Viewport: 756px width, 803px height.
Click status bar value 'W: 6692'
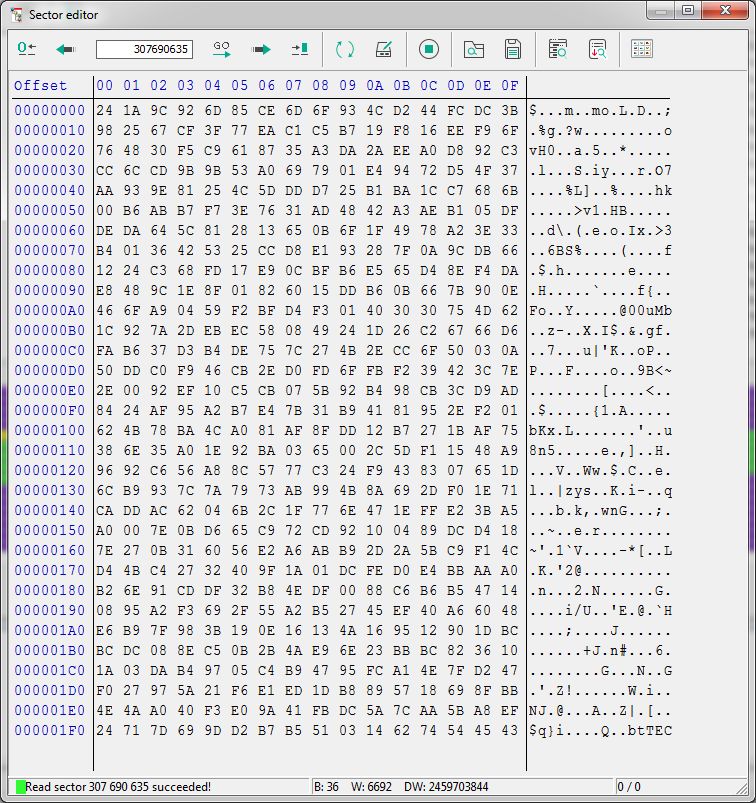point(371,787)
